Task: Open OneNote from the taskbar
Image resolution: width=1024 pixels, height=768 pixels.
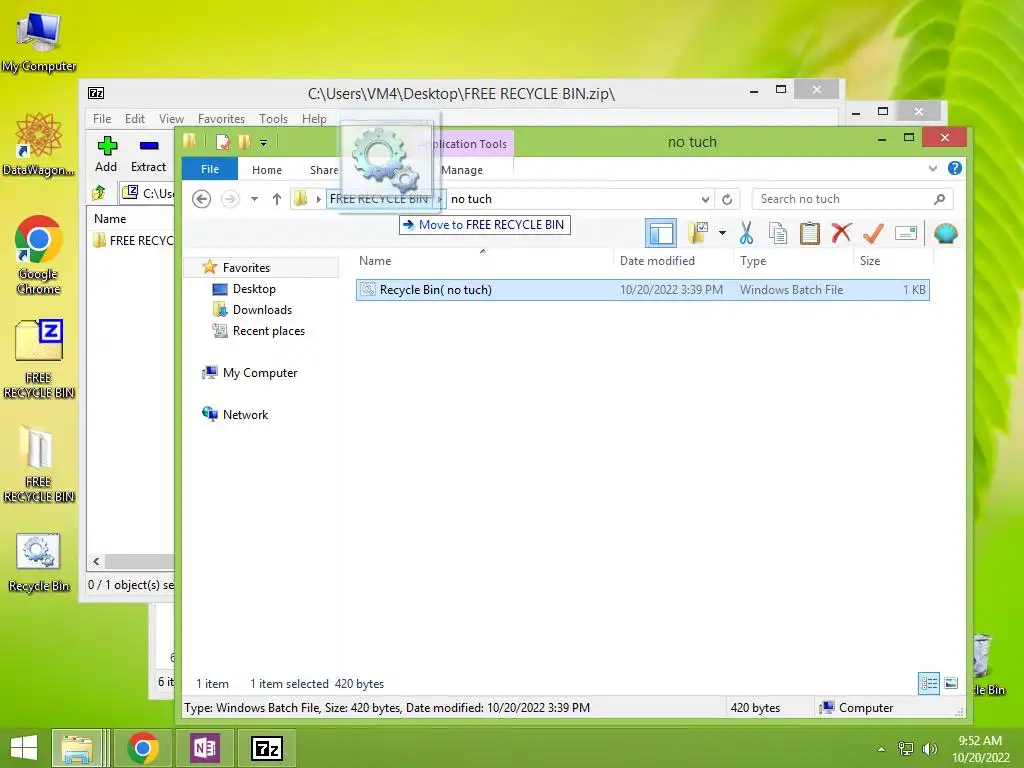Action: pos(205,748)
